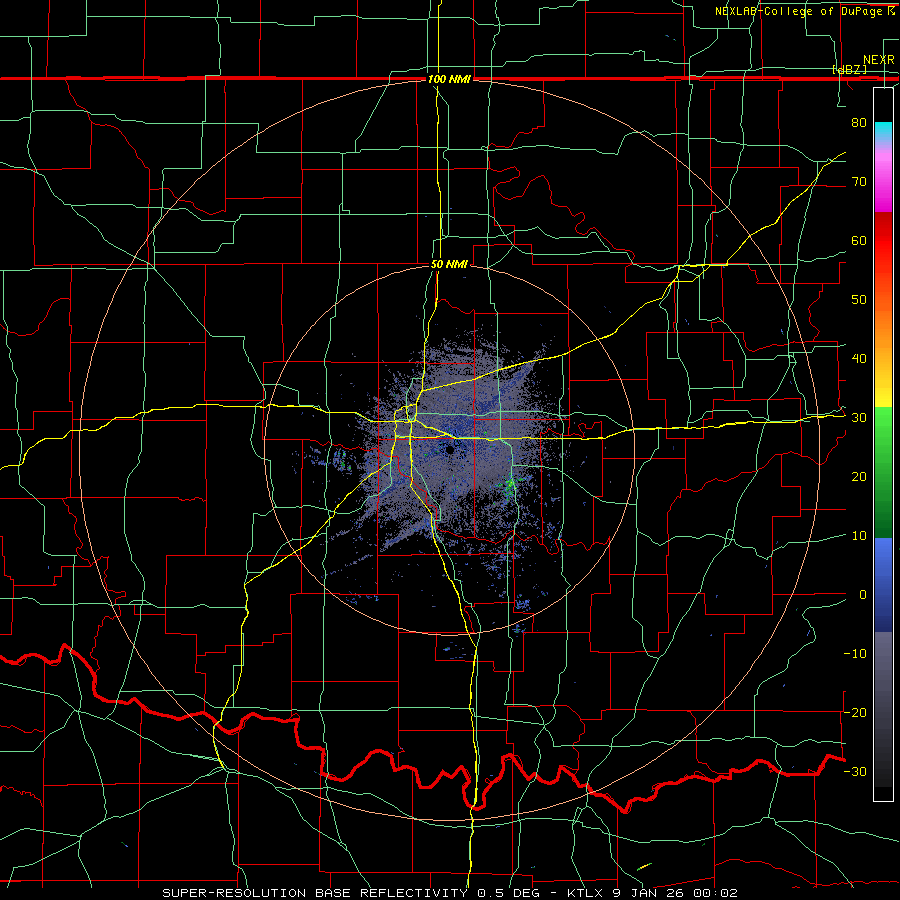Viewport: 900px width, 900px height.
Task: Click the green band of the reflectivity color bar
Action: (883, 472)
